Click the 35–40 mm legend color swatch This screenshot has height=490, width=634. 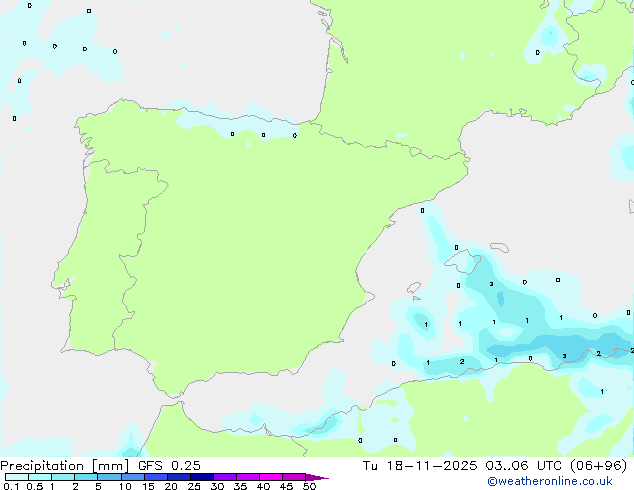tap(248, 477)
